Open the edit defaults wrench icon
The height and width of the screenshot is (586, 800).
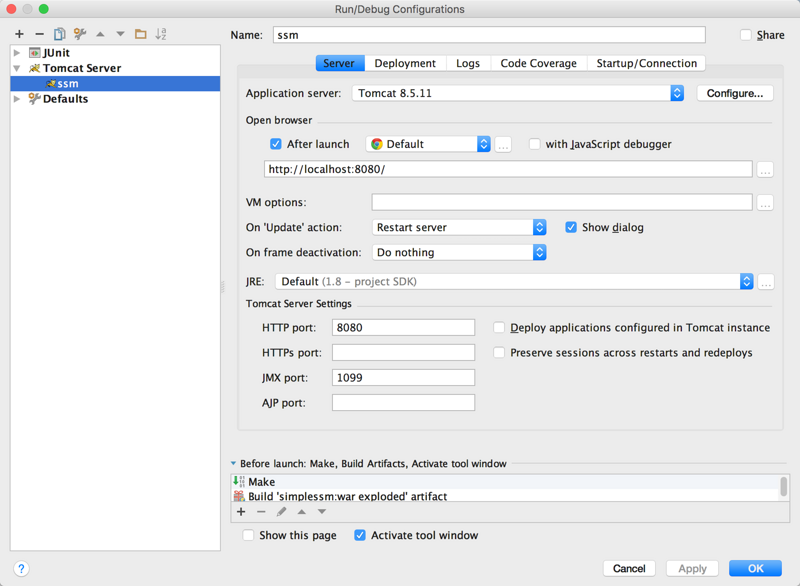point(80,34)
